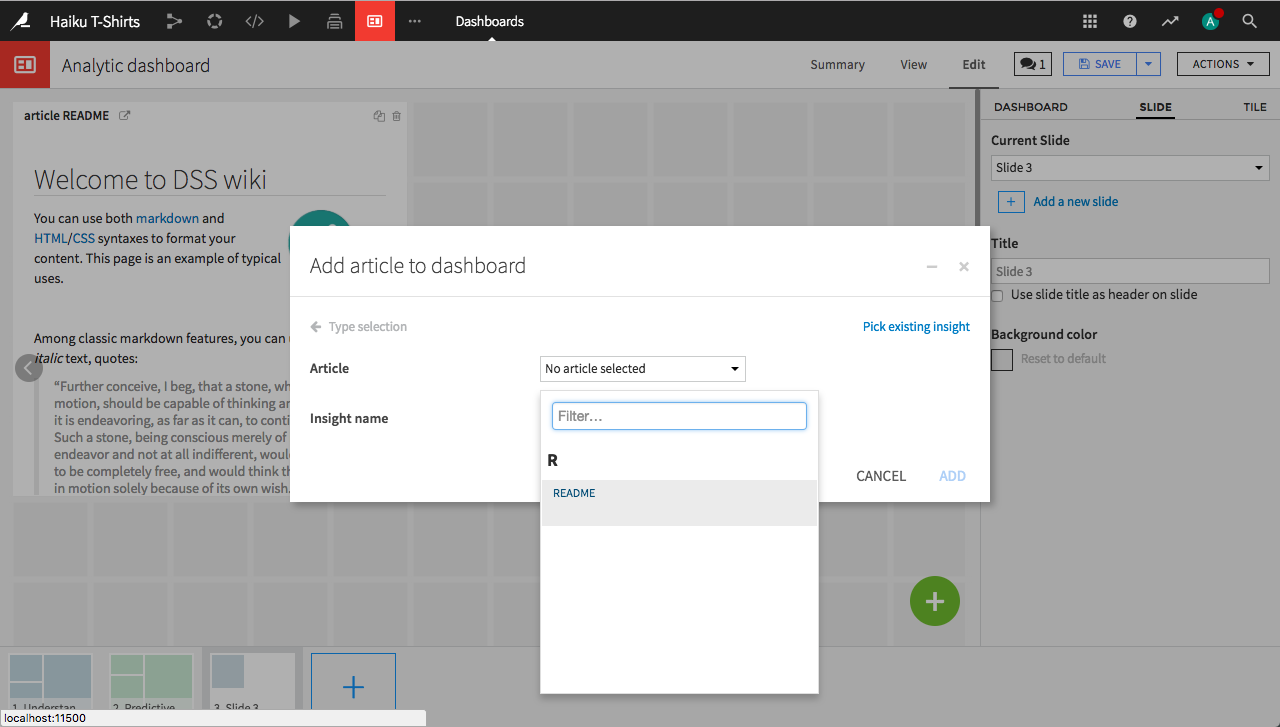Go to previous slide with left arrow

tap(29, 368)
